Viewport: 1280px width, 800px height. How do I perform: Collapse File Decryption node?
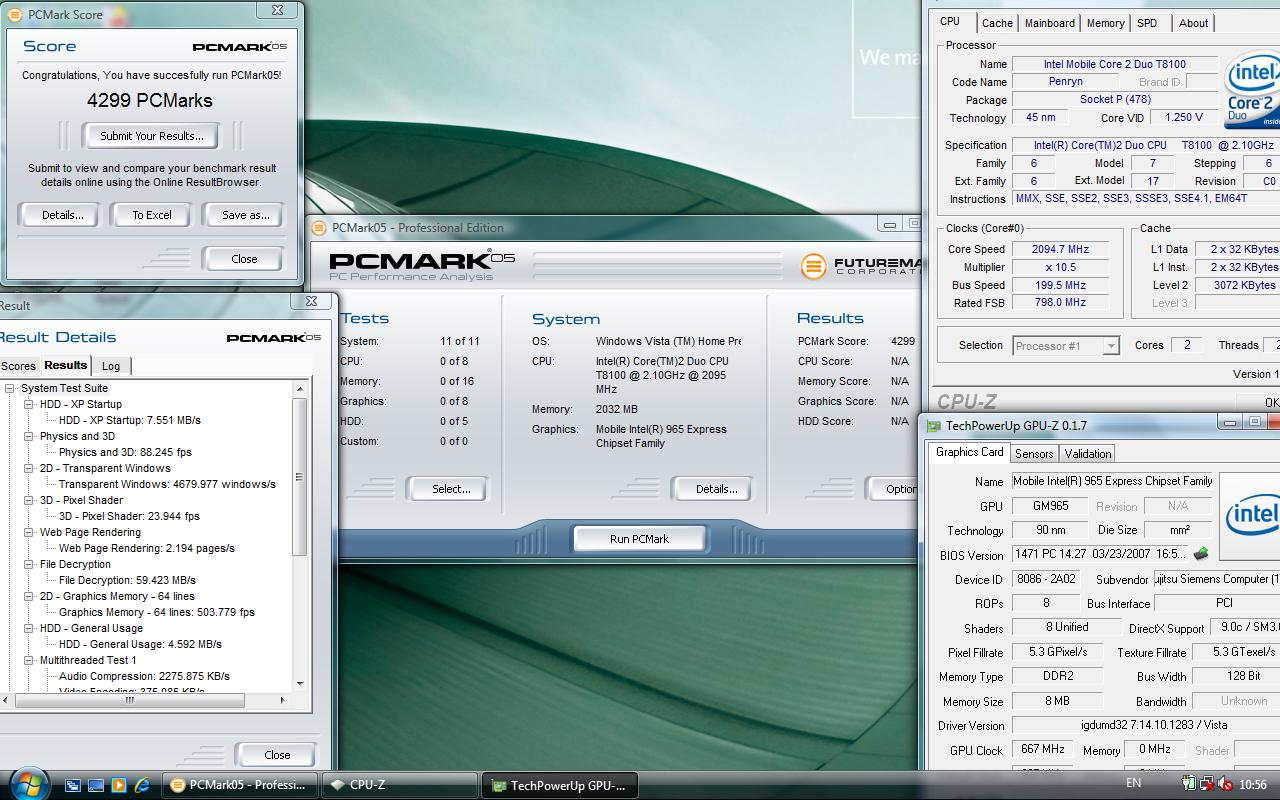pyautogui.click(x=29, y=564)
